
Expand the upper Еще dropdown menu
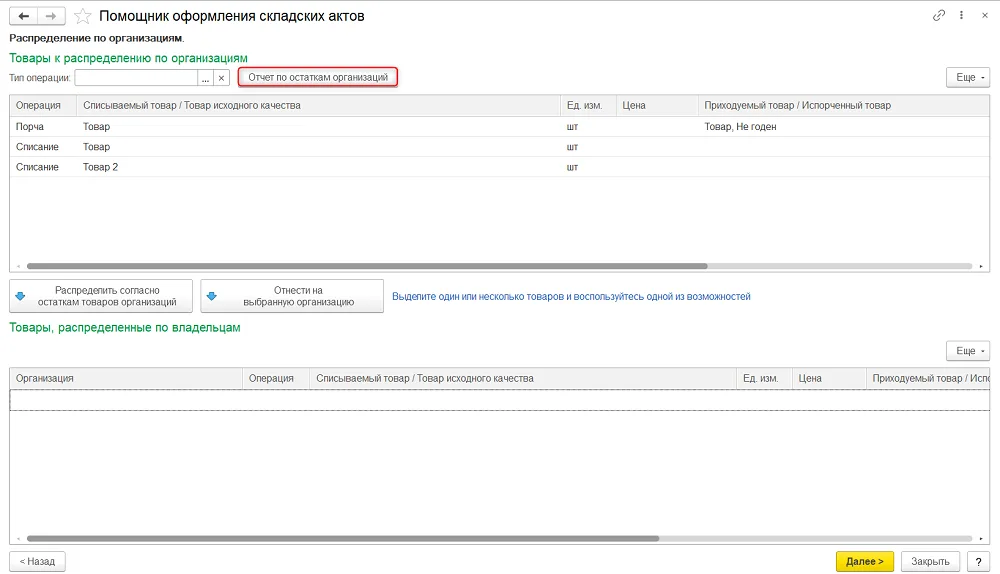pos(967,77)
